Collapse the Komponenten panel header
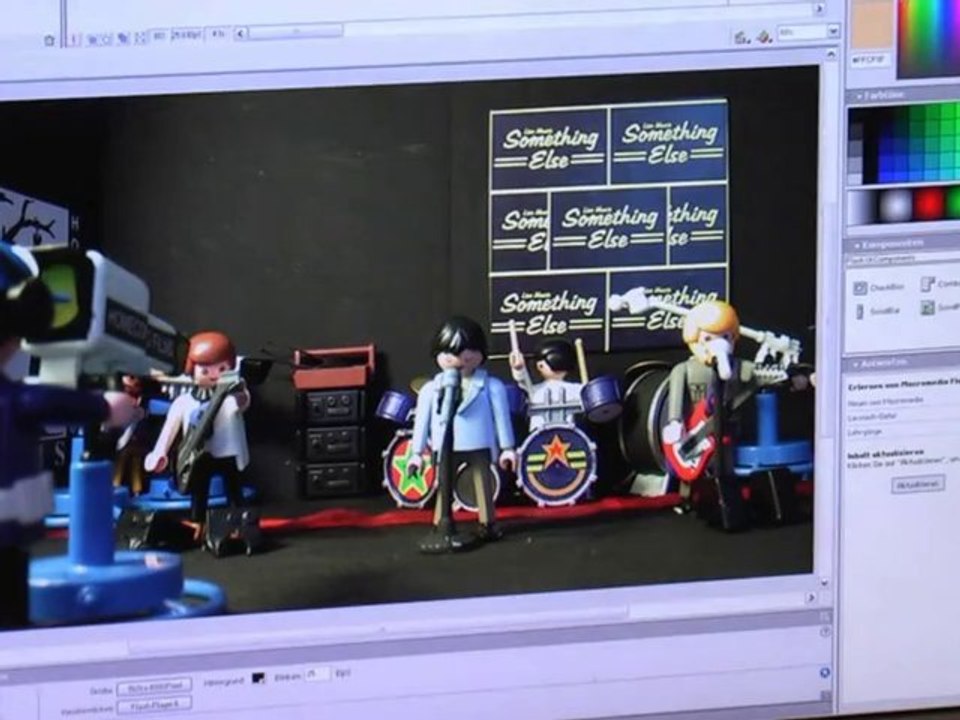 pos(903,244)
